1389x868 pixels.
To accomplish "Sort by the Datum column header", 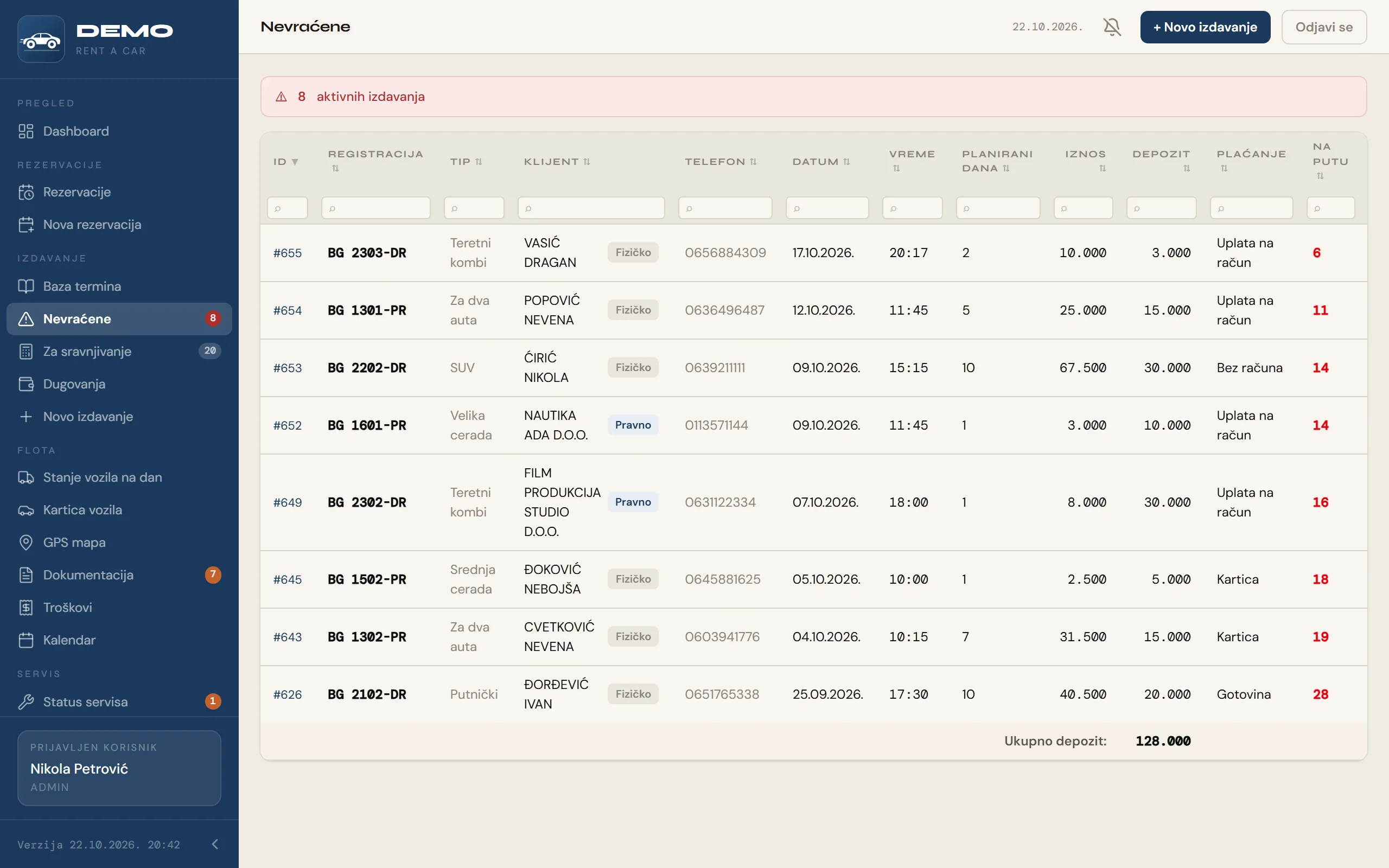I will (x=821, y=162).
